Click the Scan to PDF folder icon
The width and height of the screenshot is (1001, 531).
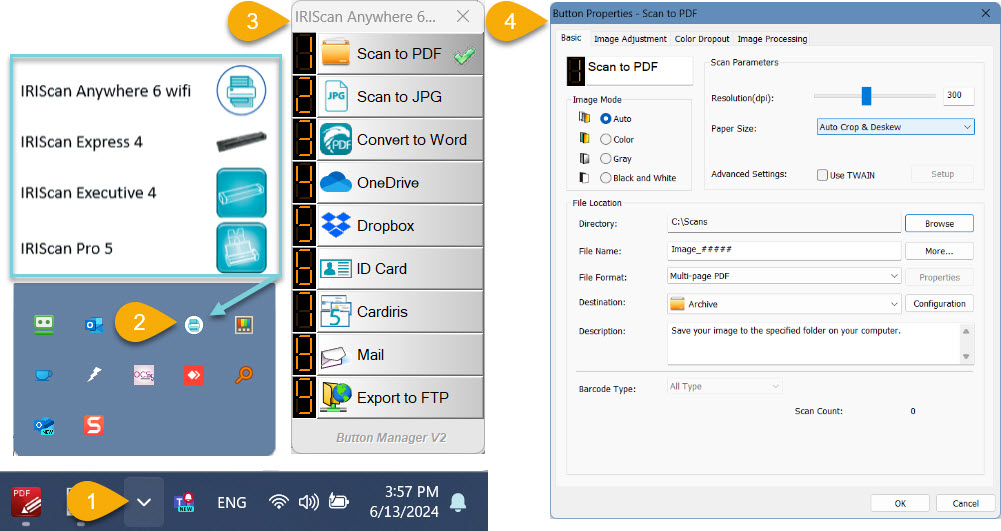pyautogui.click(x=336, y=53)
